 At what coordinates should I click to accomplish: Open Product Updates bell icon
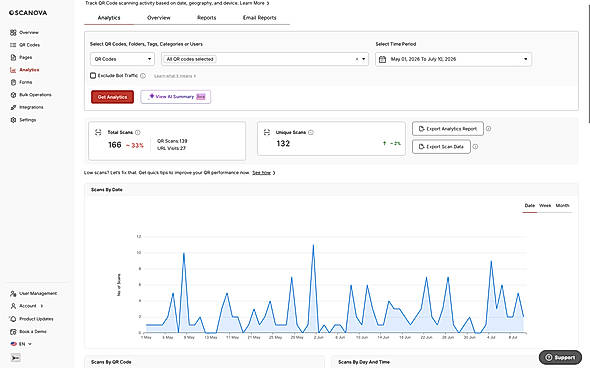pos(13,319)
